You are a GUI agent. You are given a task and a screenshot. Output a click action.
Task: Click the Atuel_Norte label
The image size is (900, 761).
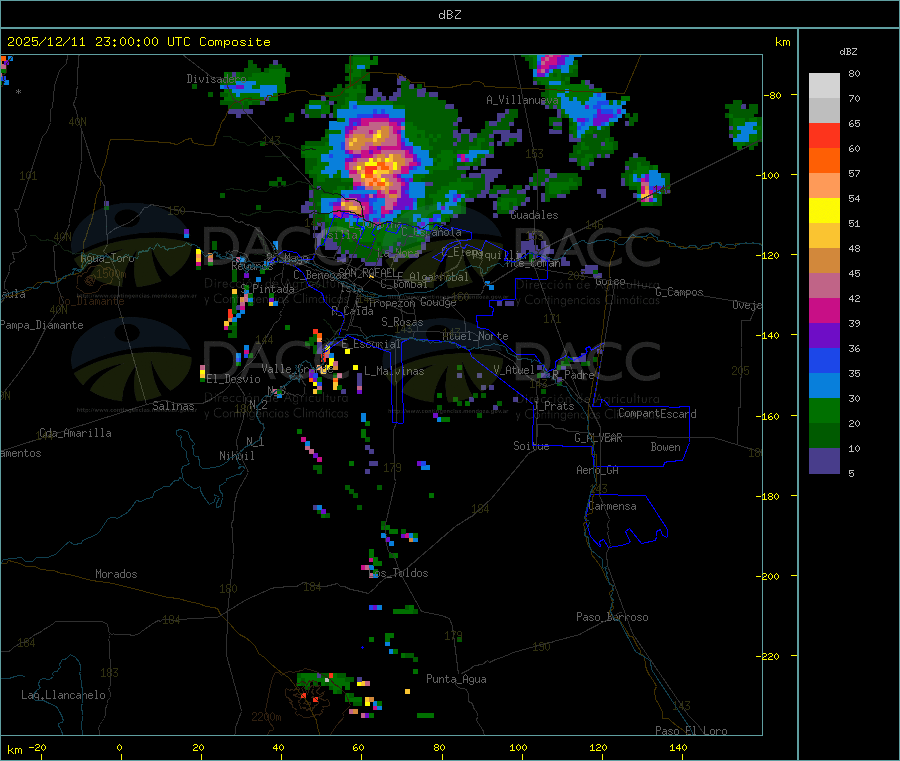(475, 336)
